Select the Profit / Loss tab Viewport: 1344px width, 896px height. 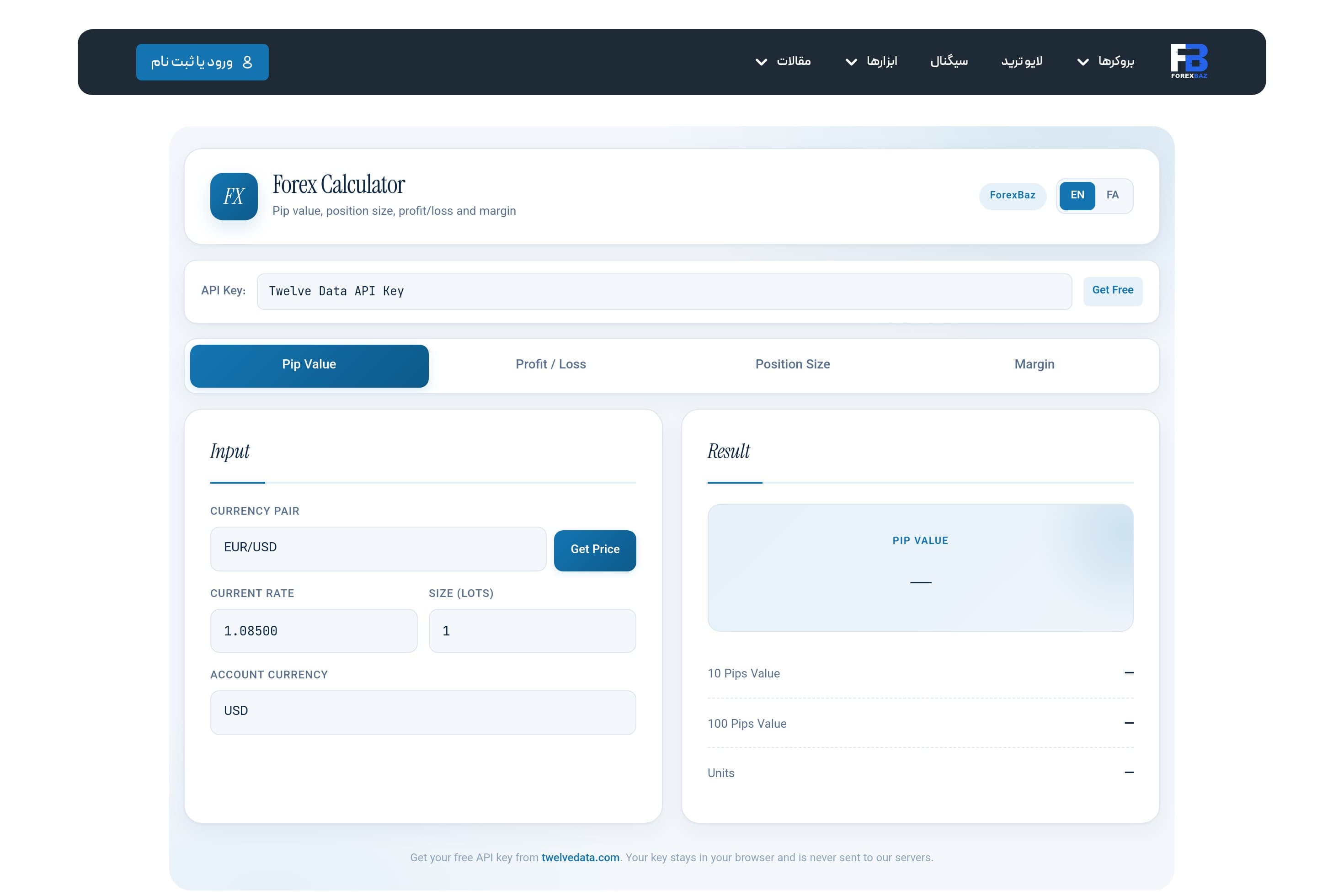coord(551,366)
